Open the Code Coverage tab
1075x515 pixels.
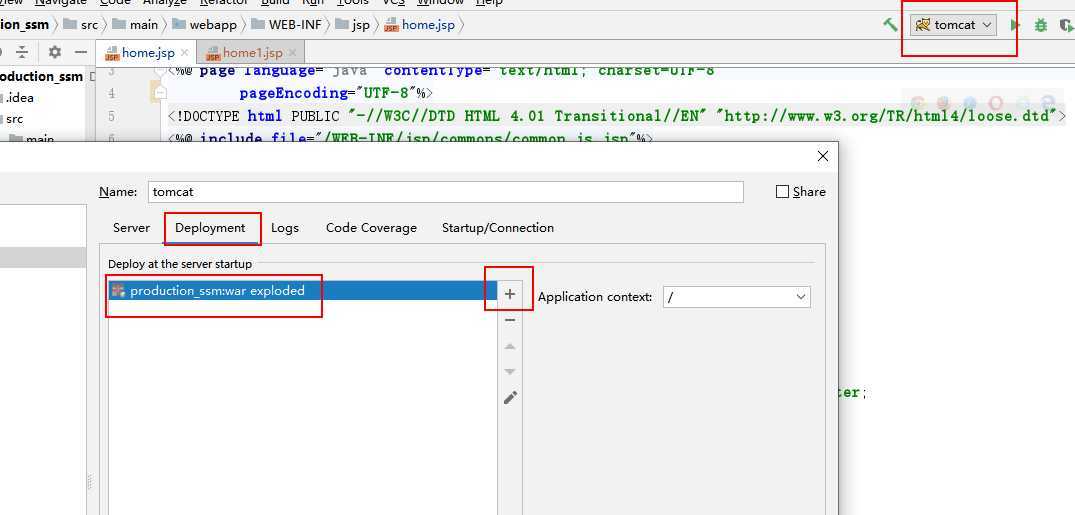[371, 228]
